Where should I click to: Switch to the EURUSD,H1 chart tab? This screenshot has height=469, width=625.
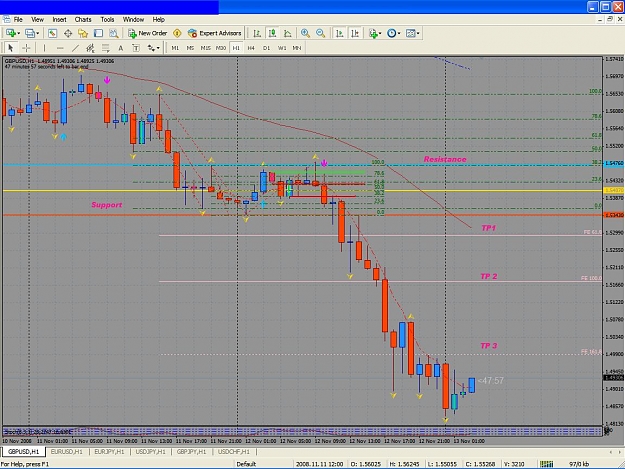pyautogui.click(x=67, y=451)
